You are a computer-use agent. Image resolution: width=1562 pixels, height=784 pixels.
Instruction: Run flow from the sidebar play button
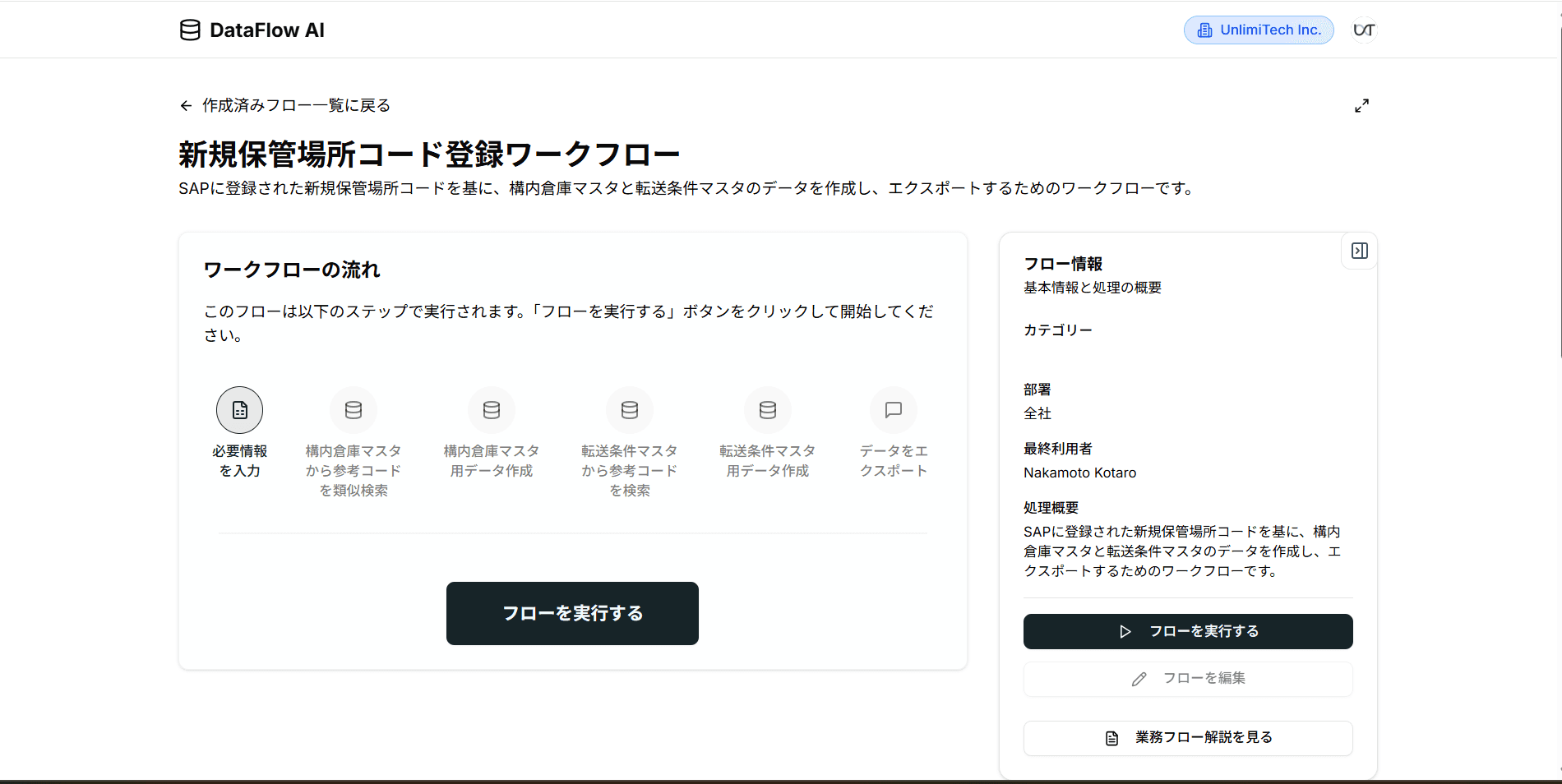[1188, 631]
